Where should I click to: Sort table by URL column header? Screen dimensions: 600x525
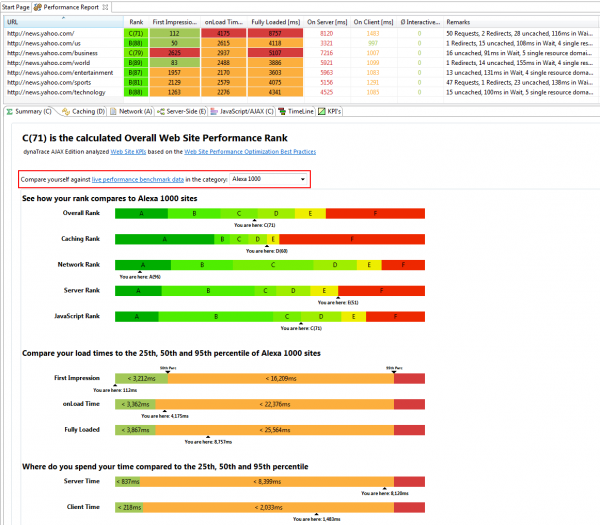coord(64,22)
